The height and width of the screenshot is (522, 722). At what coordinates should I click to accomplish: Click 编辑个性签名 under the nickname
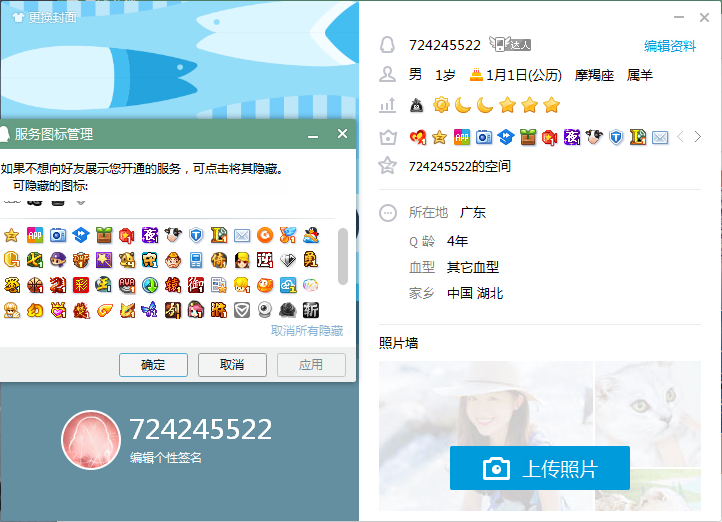(x=165, y=458)
